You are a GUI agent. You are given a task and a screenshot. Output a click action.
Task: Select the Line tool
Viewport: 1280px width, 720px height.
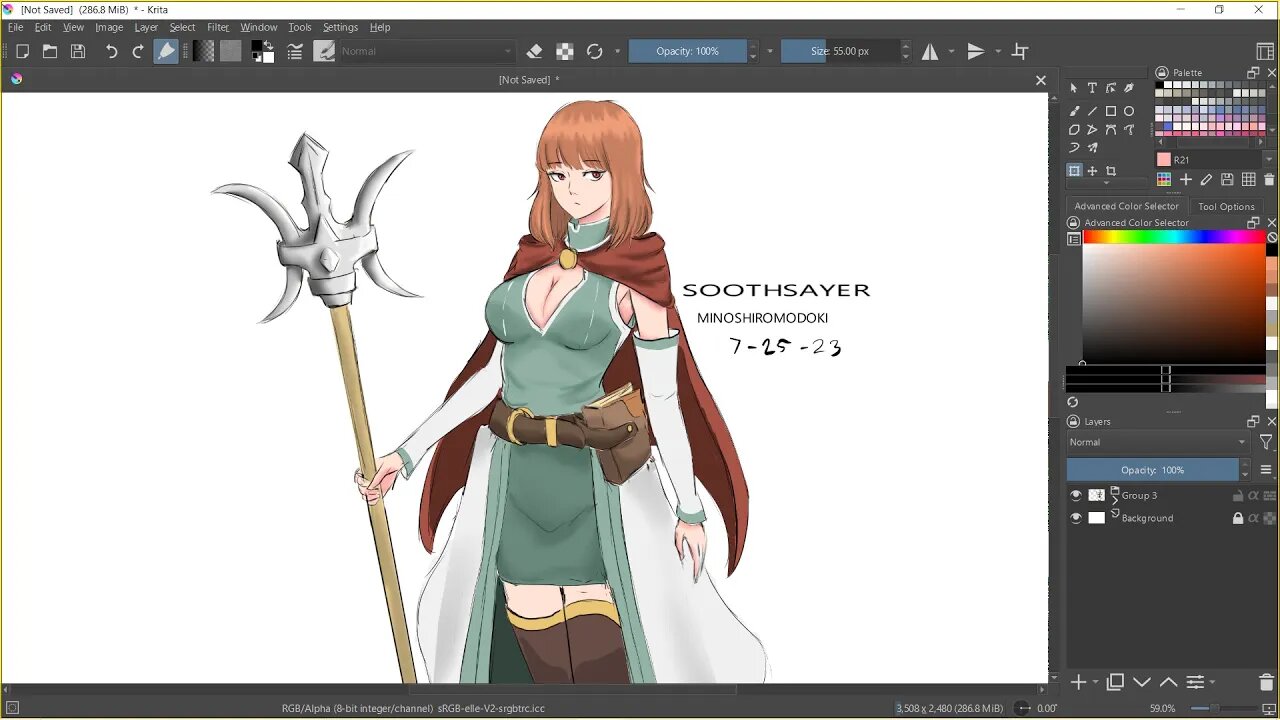tap(1092, 111)
